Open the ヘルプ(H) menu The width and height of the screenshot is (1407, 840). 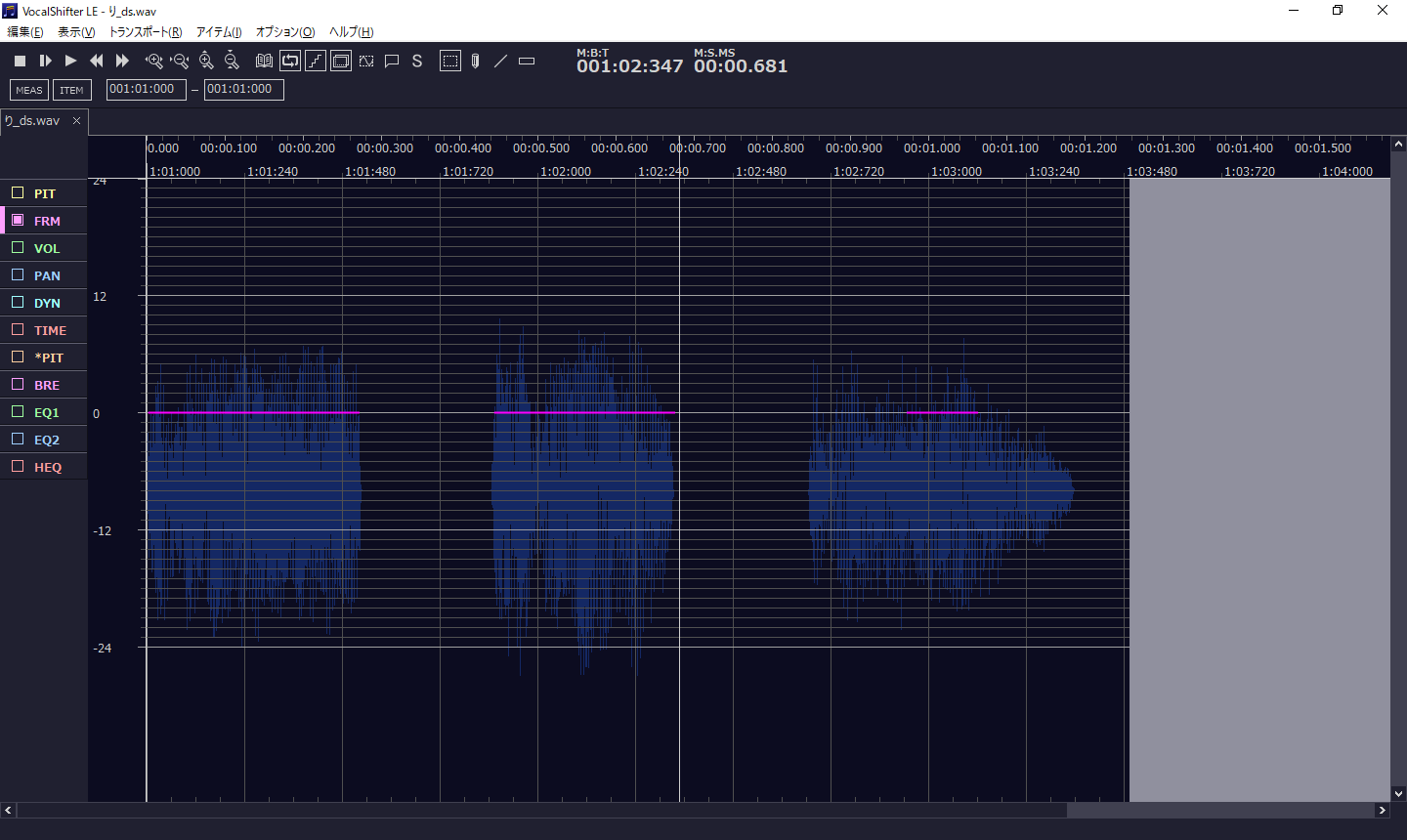coord(352,32)
